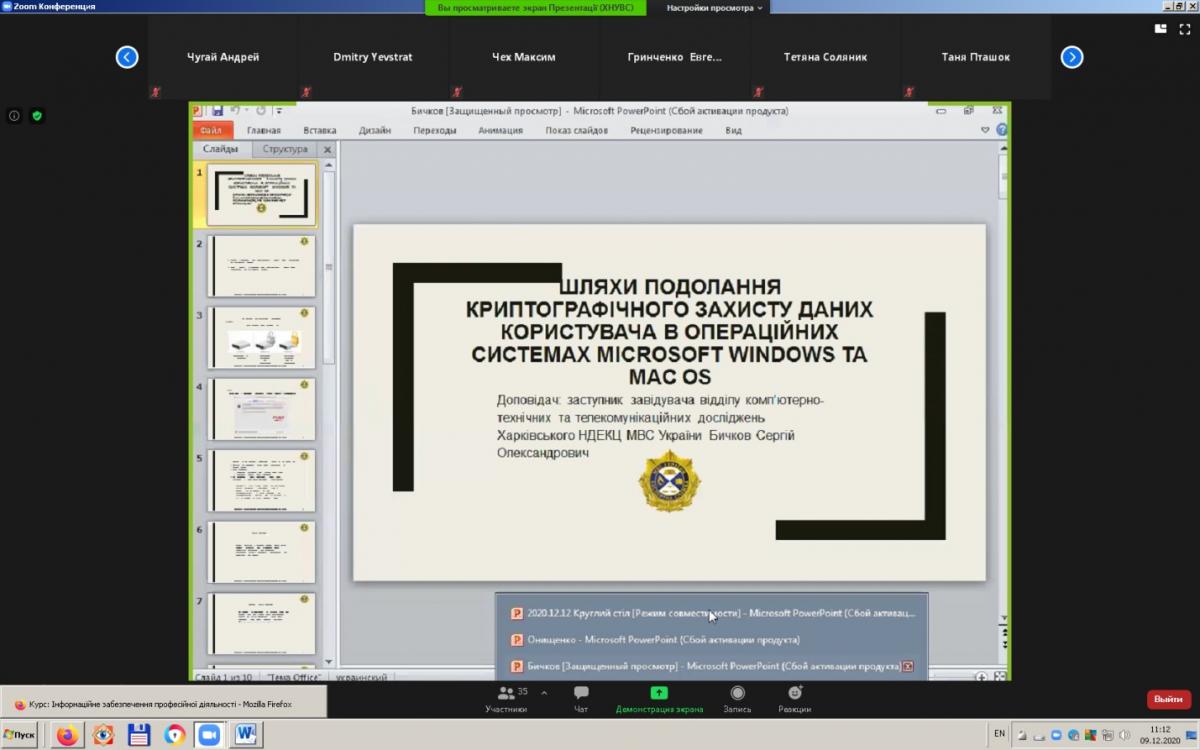Open the Реакции reactions menu
The image size is (1200, 750).
point(795,699)
